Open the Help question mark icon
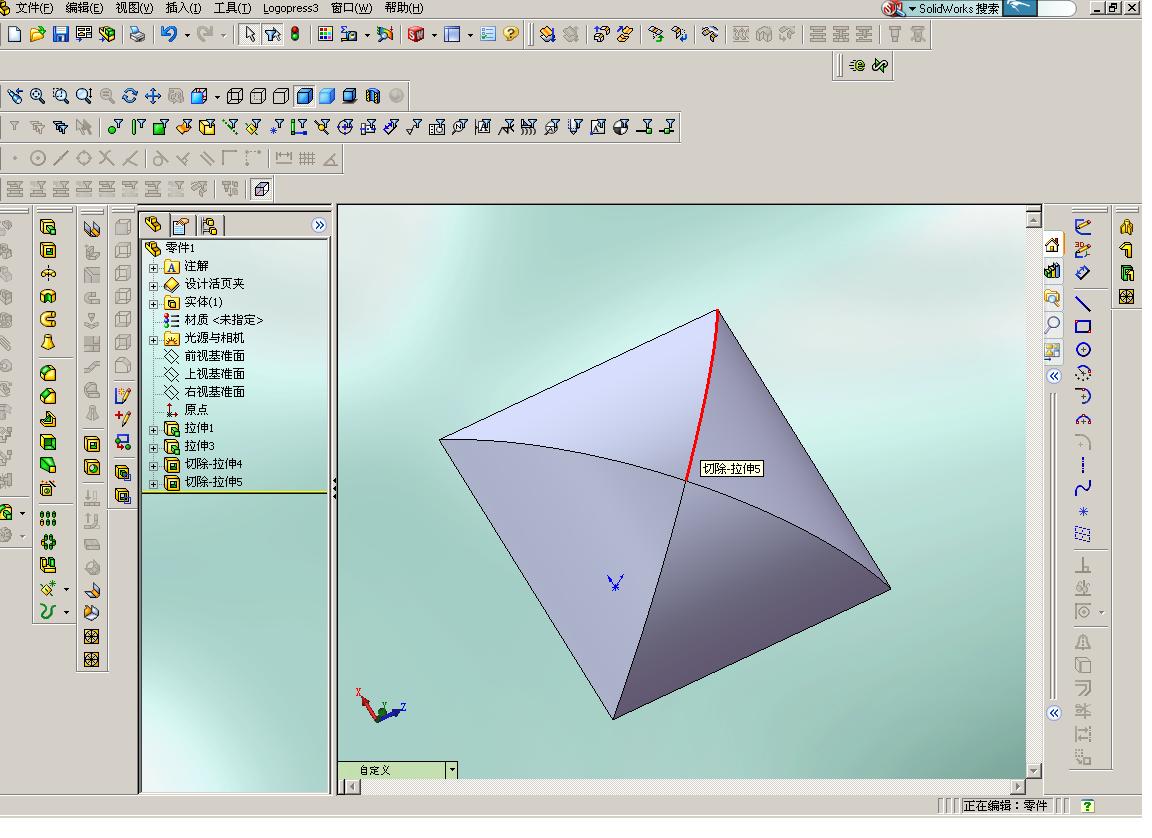Image resolution: width=1152 pixels, height=838 pixels. (511, 35)
